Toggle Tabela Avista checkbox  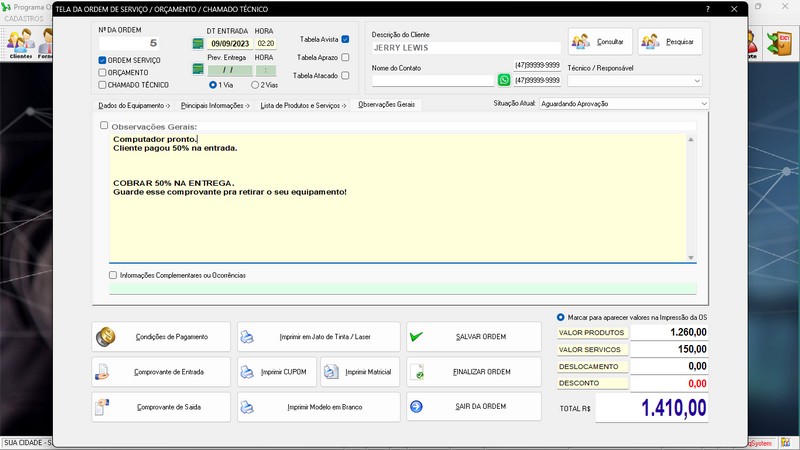coord(345,39)
